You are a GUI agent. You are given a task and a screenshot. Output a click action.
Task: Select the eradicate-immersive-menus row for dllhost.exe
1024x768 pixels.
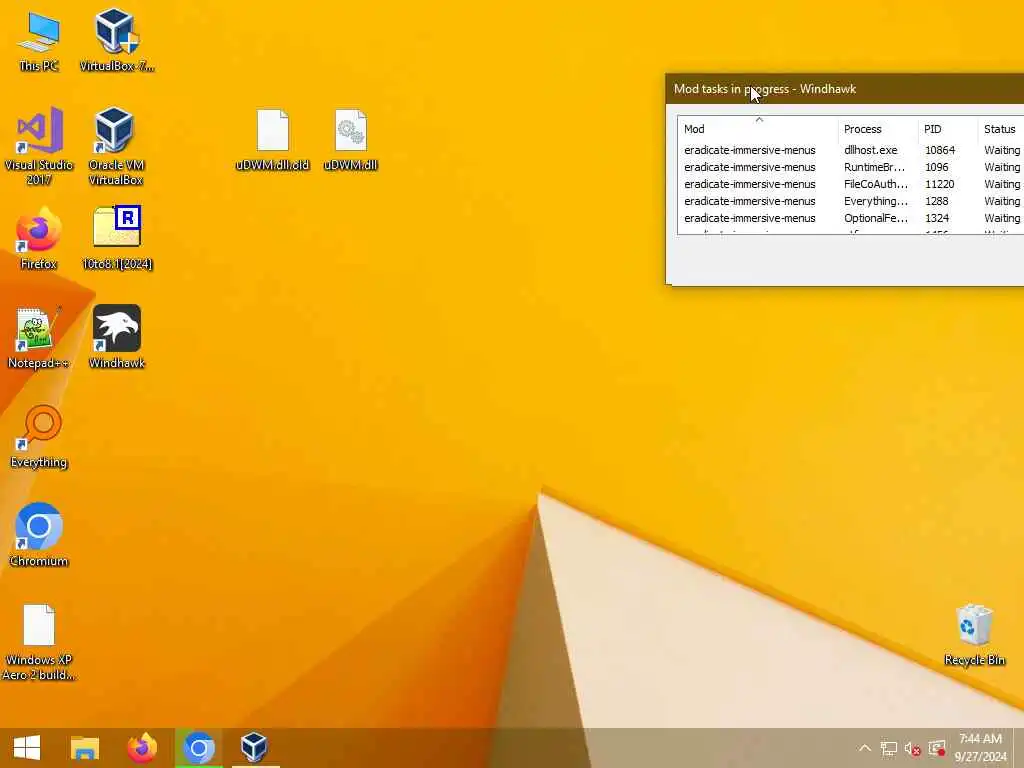(851, 150)
